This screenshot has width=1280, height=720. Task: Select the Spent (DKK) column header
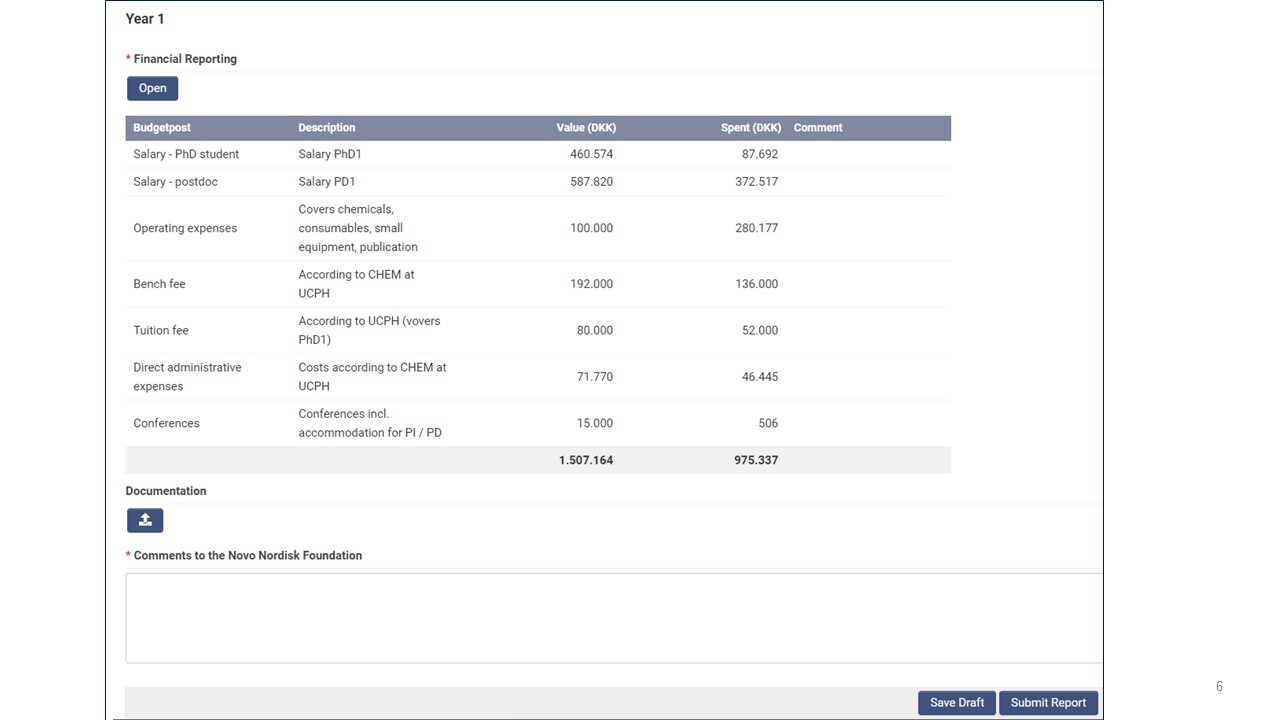[x=751, y=128]
